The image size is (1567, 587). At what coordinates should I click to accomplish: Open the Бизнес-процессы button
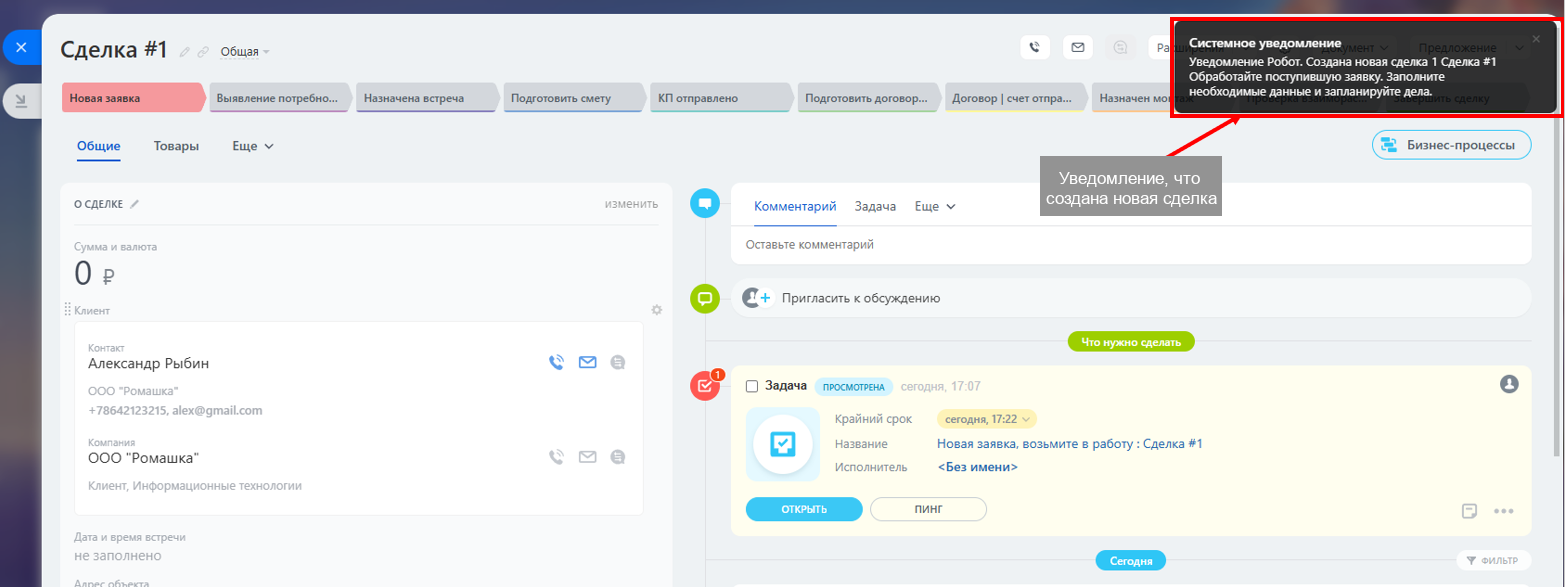click(1451, 145)
